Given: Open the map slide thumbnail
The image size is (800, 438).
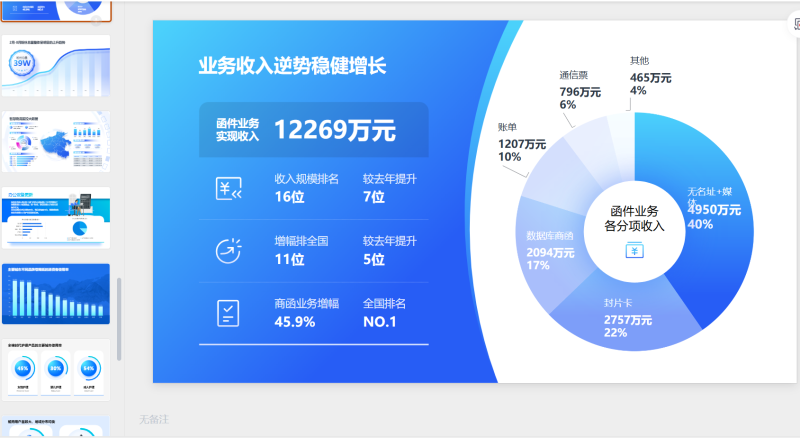Looking at the screenshot, I should [x=56, y=141].
